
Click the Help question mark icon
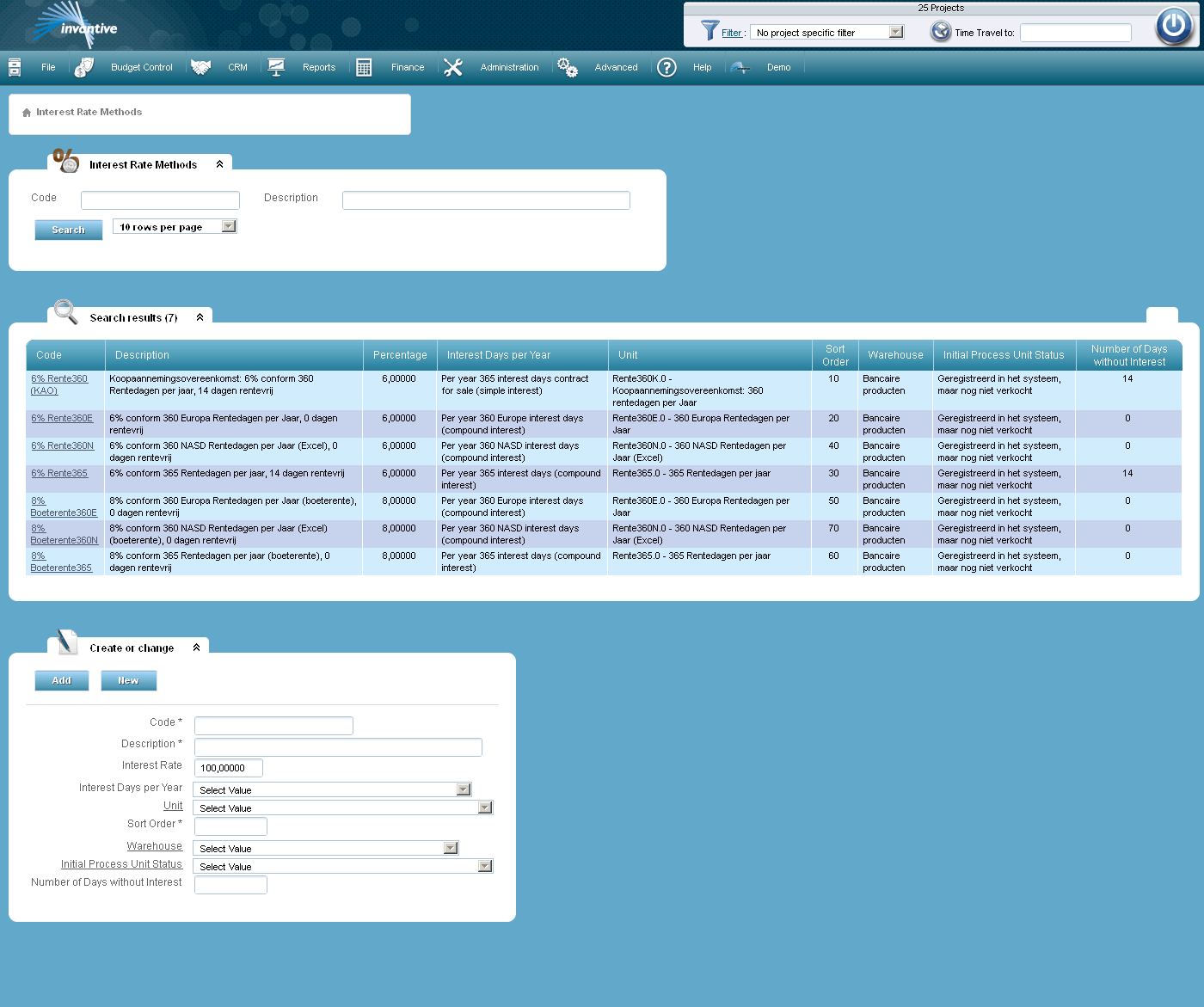click(x=666, y=67)
